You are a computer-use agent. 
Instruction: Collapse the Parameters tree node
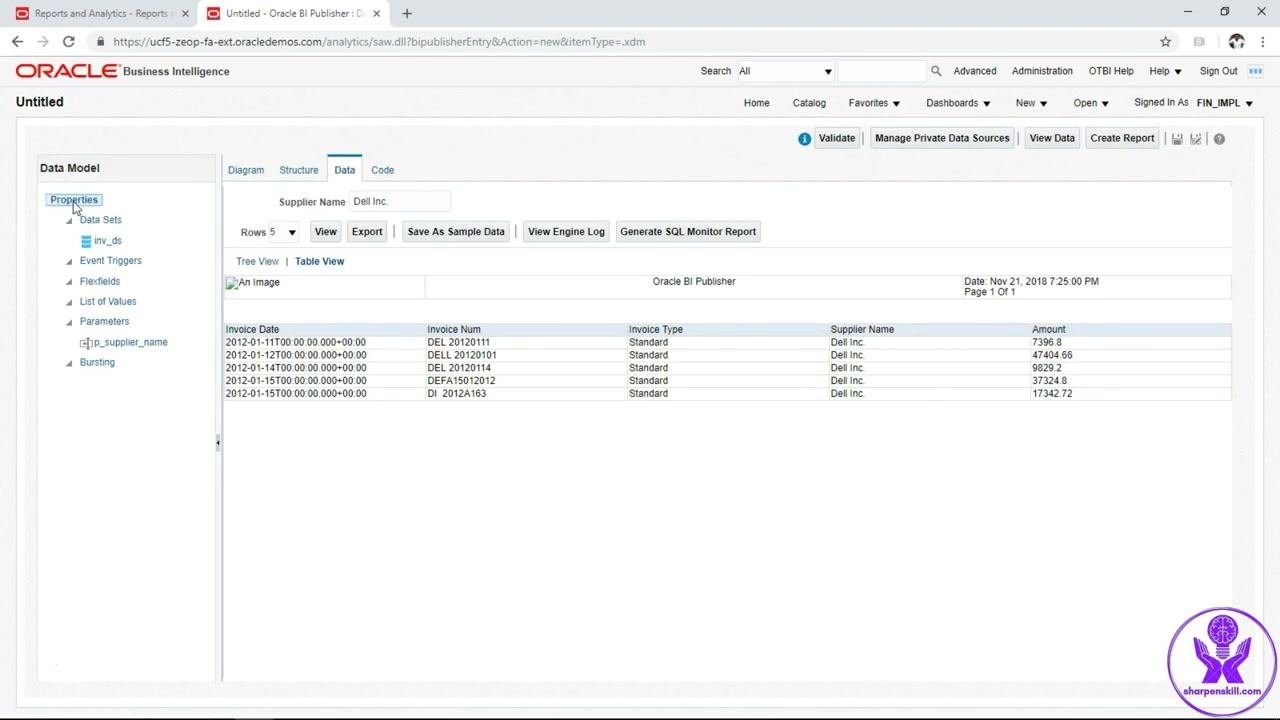69,323
